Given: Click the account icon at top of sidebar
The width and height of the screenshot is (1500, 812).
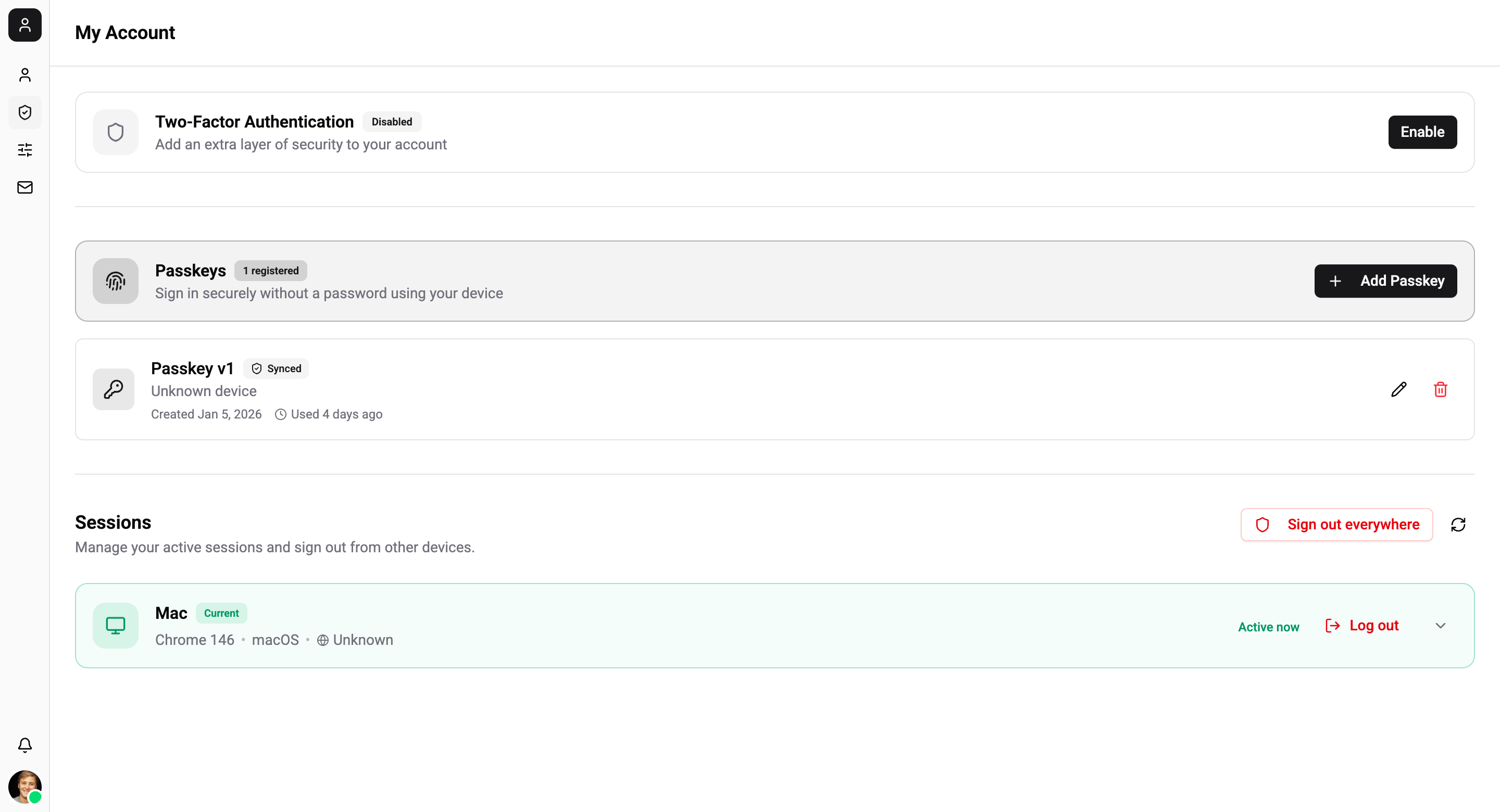Looking at the screenshot, I should [24, 25].
